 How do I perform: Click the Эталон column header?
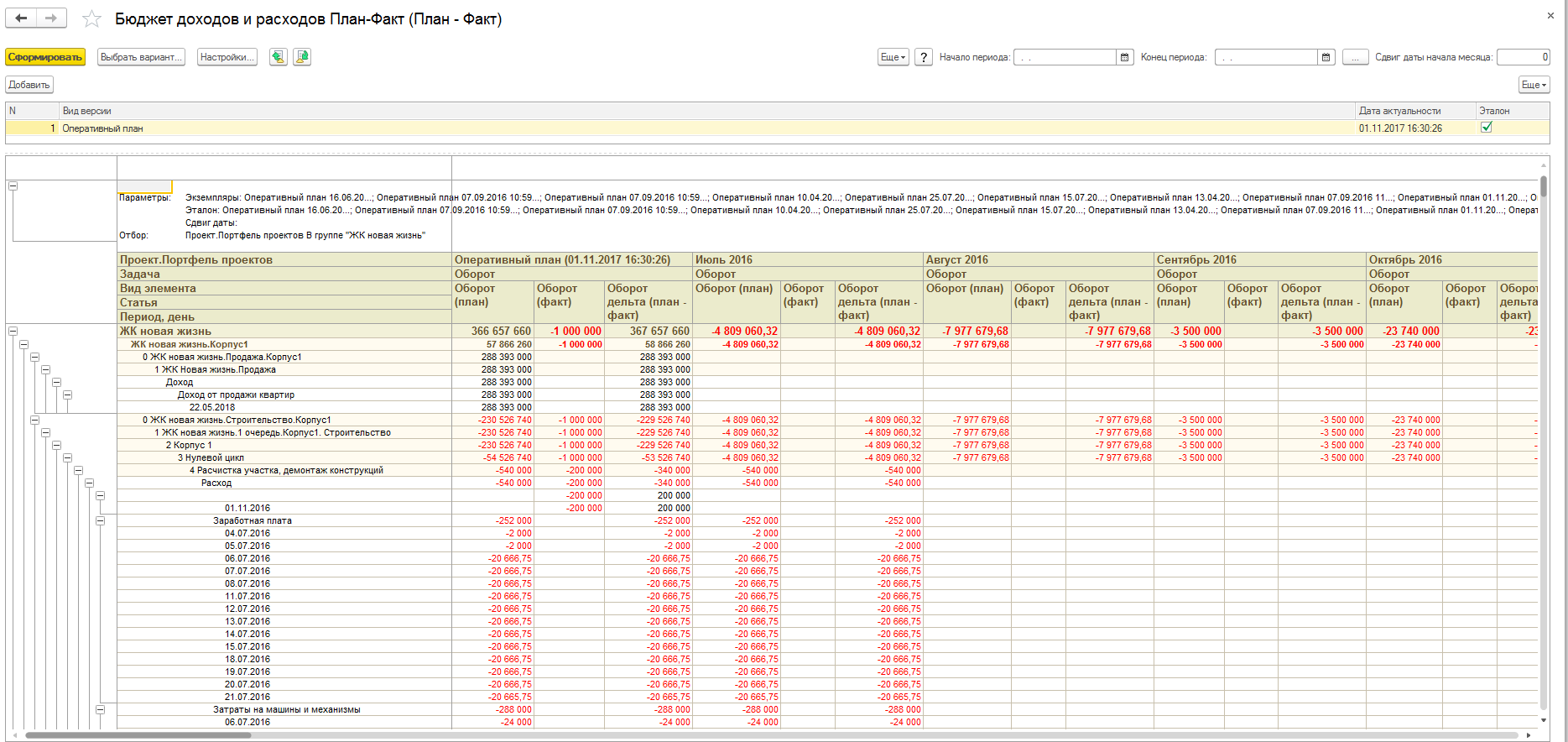[1513, 111]
